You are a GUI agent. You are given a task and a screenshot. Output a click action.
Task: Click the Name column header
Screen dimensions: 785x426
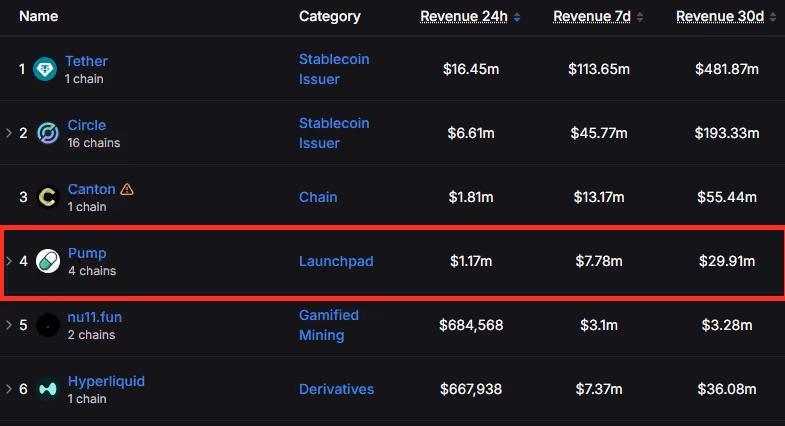pos(39,17)
